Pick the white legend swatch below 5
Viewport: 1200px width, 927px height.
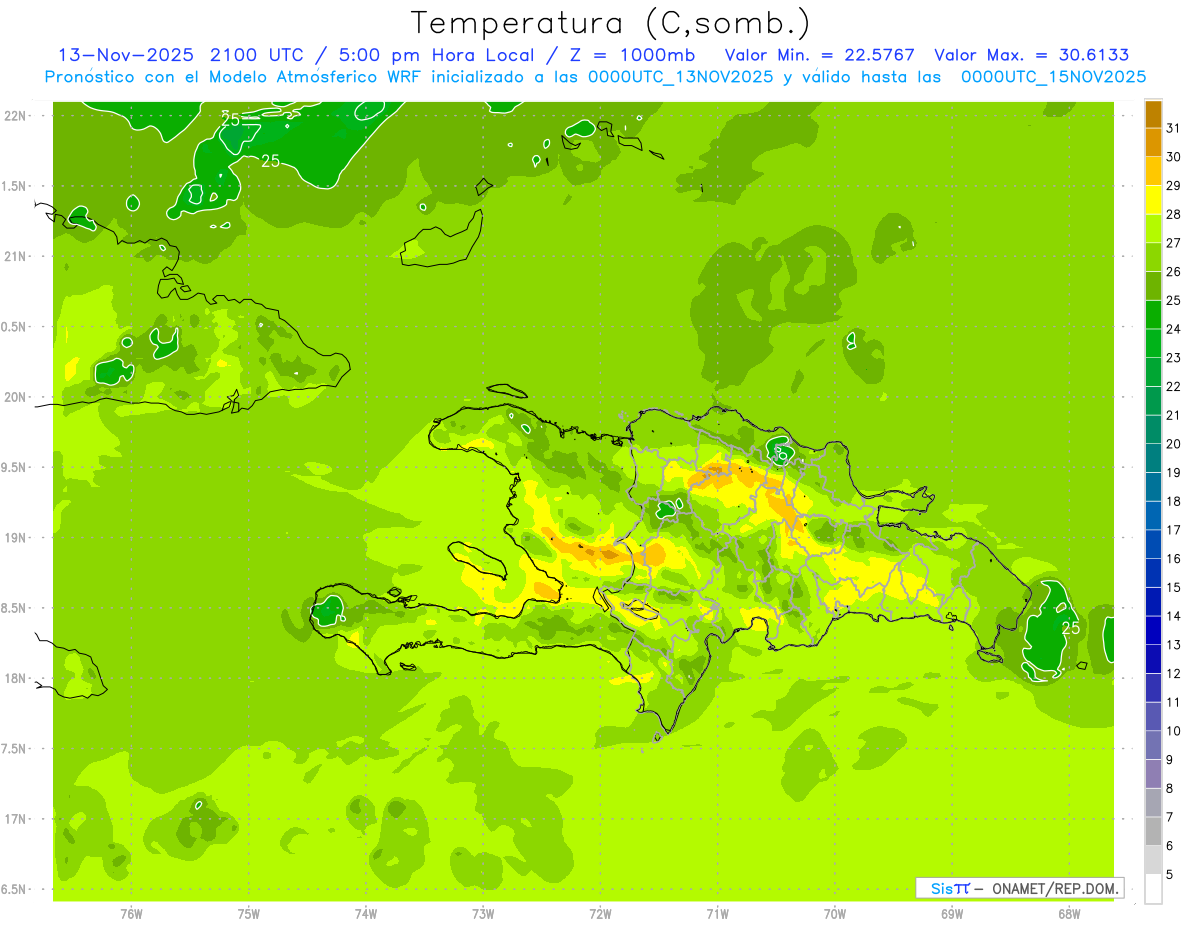[1154, 889]
